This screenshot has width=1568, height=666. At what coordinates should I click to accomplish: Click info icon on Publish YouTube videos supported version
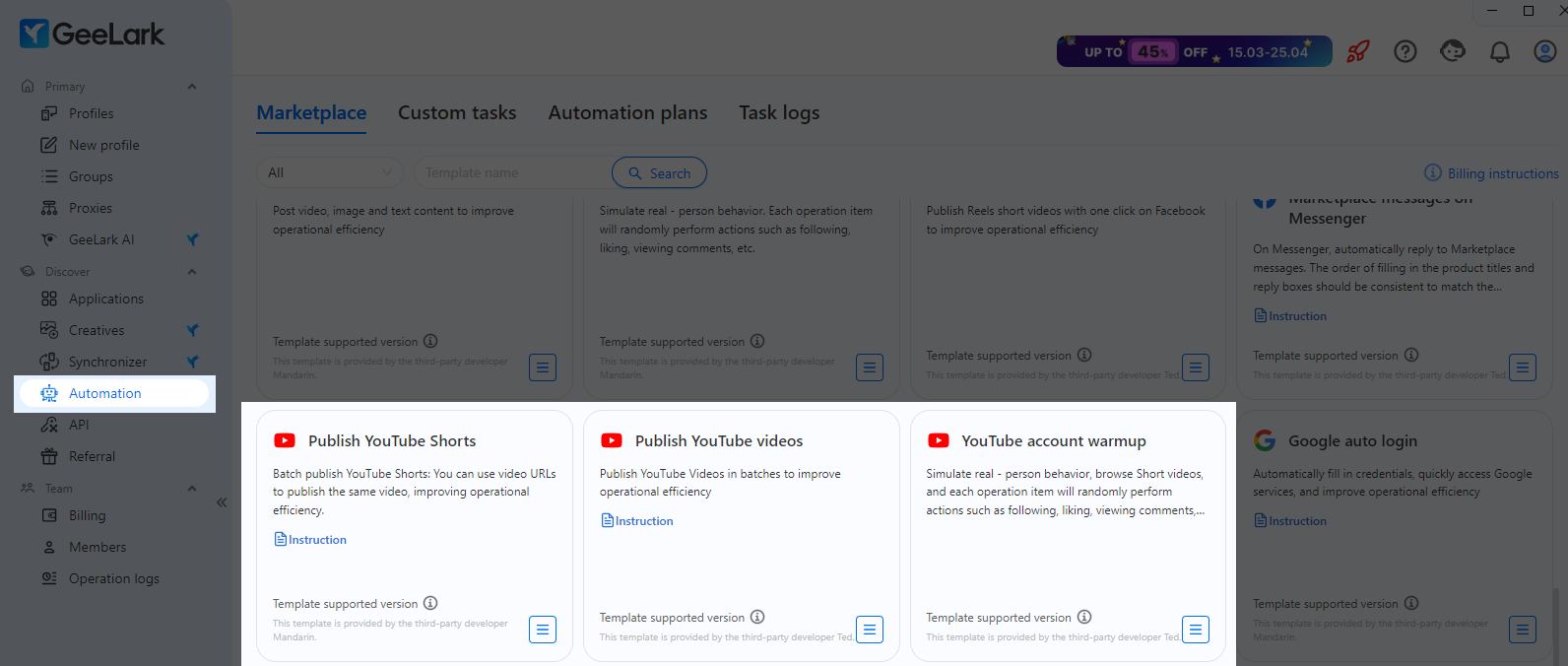pos(757,617)
